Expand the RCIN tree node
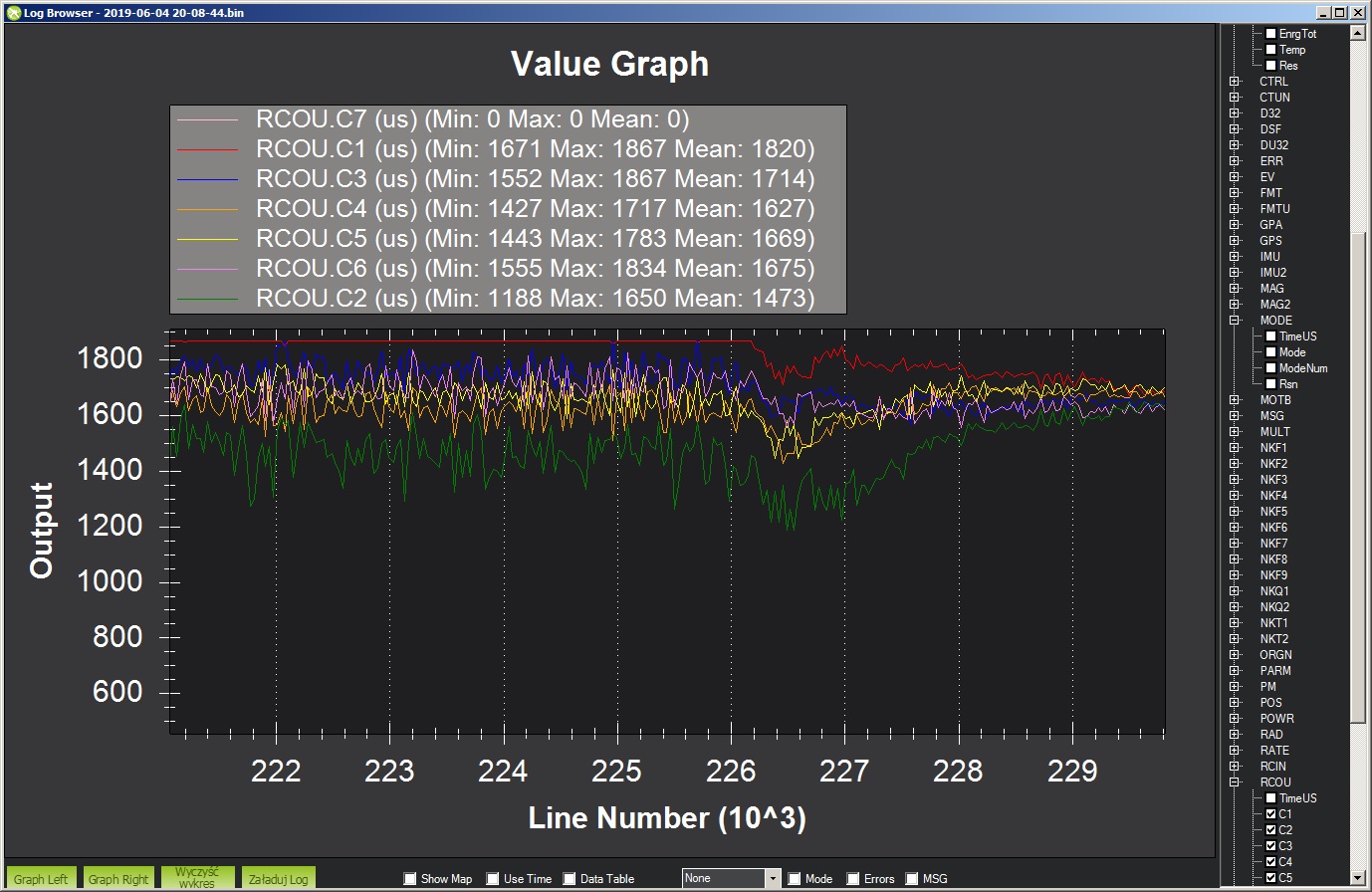The width and height of the screenshot is (1372, 892). pos(1235,766)
